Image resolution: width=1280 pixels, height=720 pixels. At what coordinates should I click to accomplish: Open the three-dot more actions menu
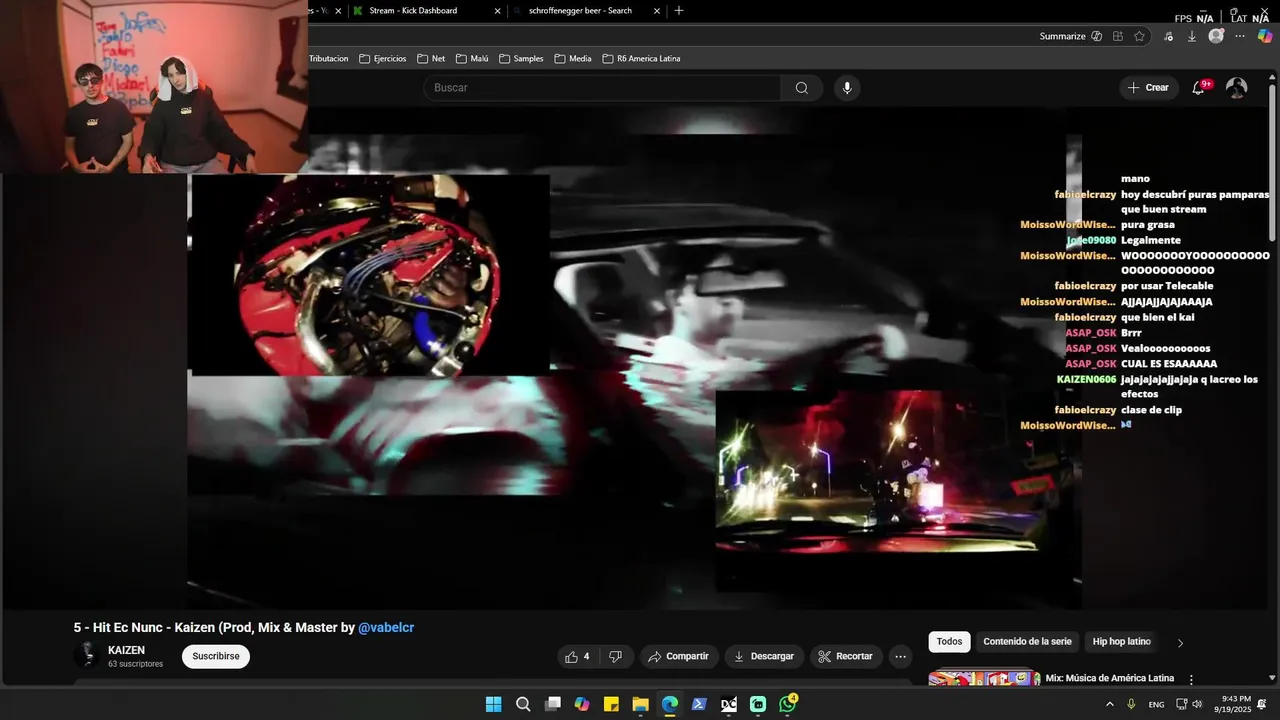[x=900, y=656]
